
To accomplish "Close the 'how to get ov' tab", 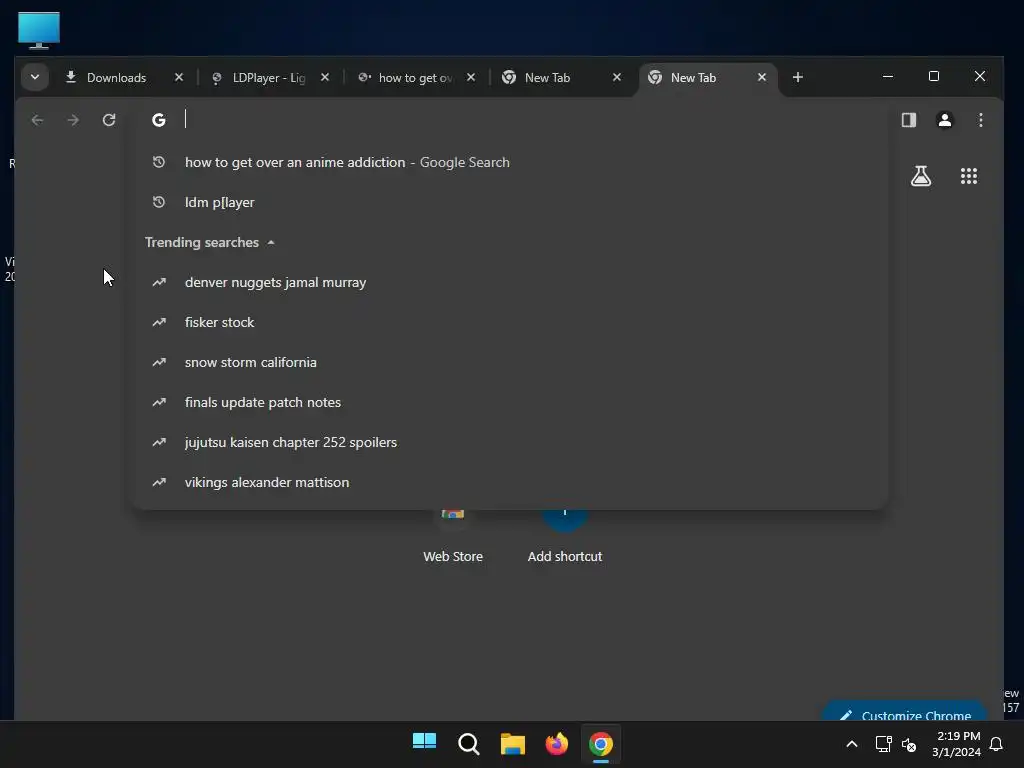I will pyautogui.click(x=471, y=77).
